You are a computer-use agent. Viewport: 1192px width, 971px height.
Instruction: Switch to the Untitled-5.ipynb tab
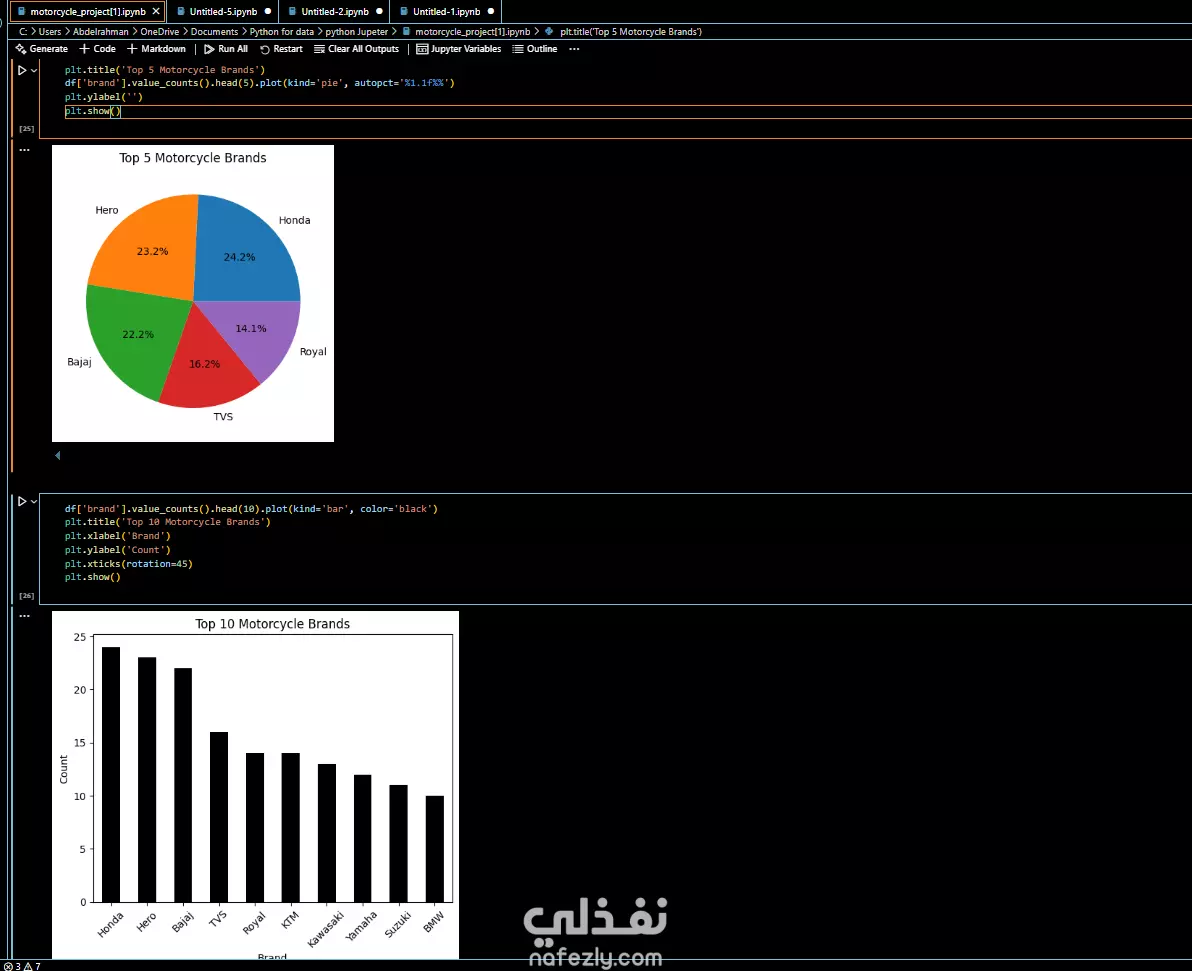coord(223,11)
